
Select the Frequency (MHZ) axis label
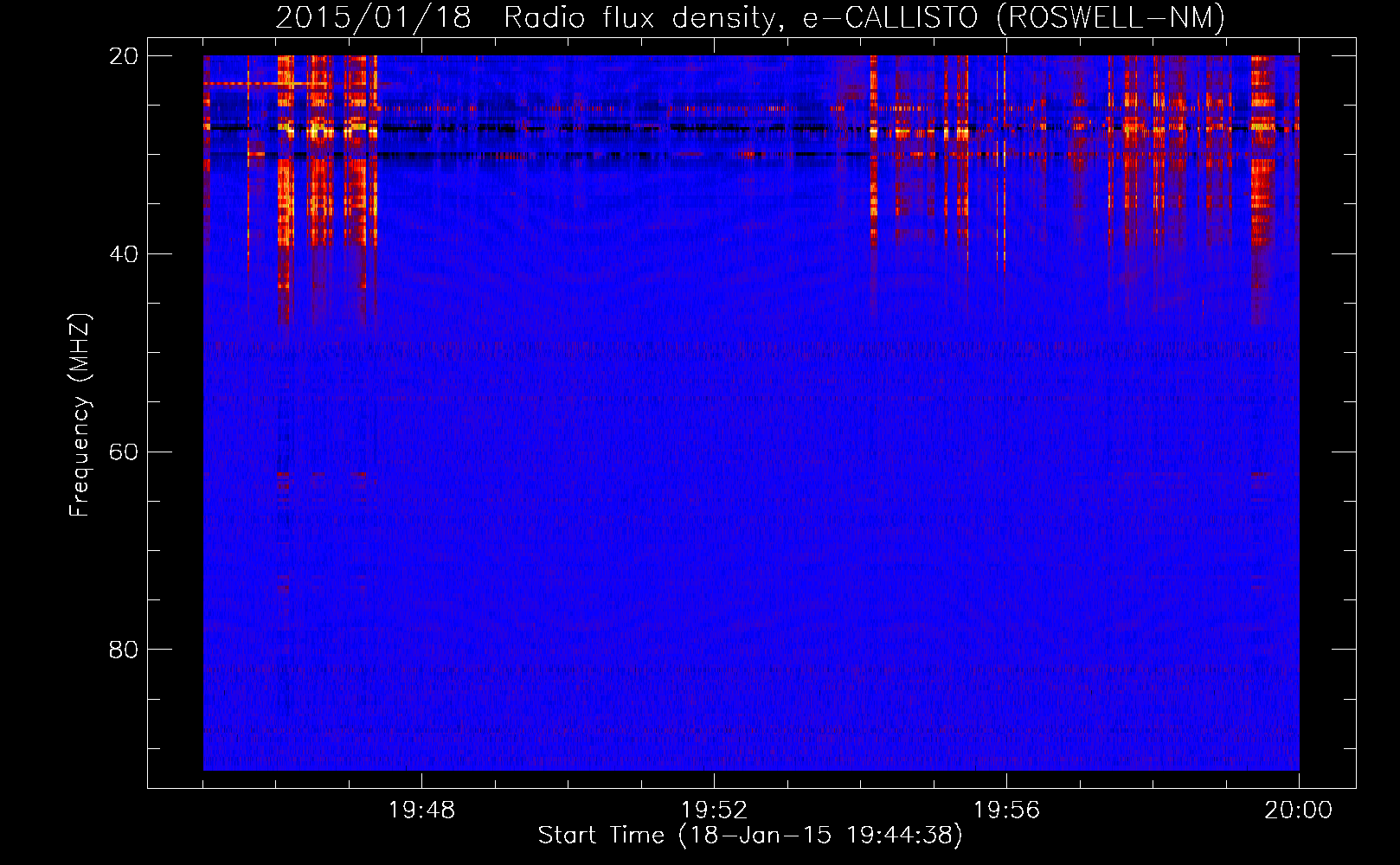click(80, 415)
